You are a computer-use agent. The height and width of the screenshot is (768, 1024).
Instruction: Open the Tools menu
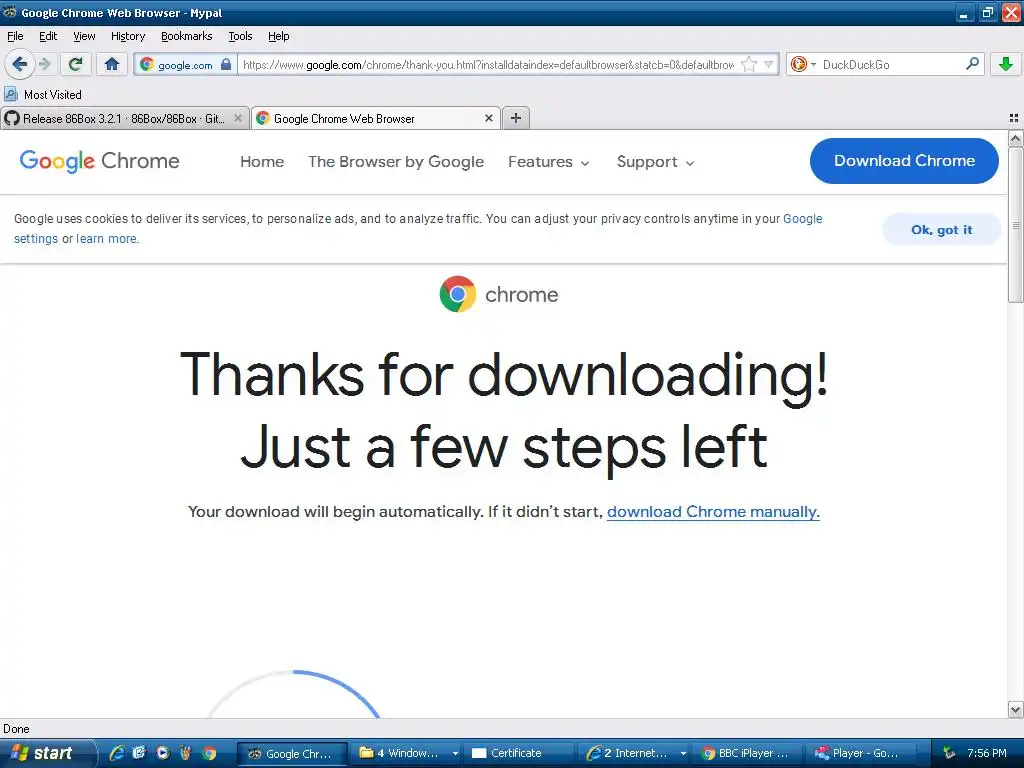point(240,36)
